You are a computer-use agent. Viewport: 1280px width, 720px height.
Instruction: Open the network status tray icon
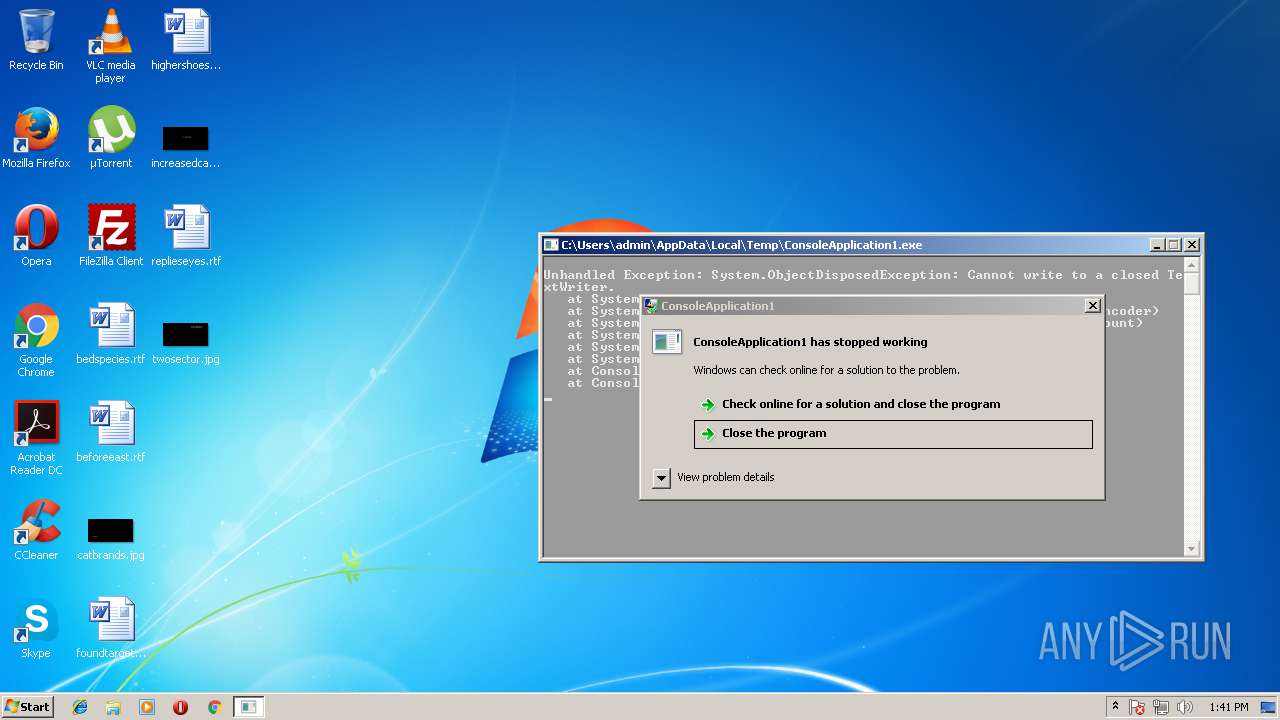1162,707
